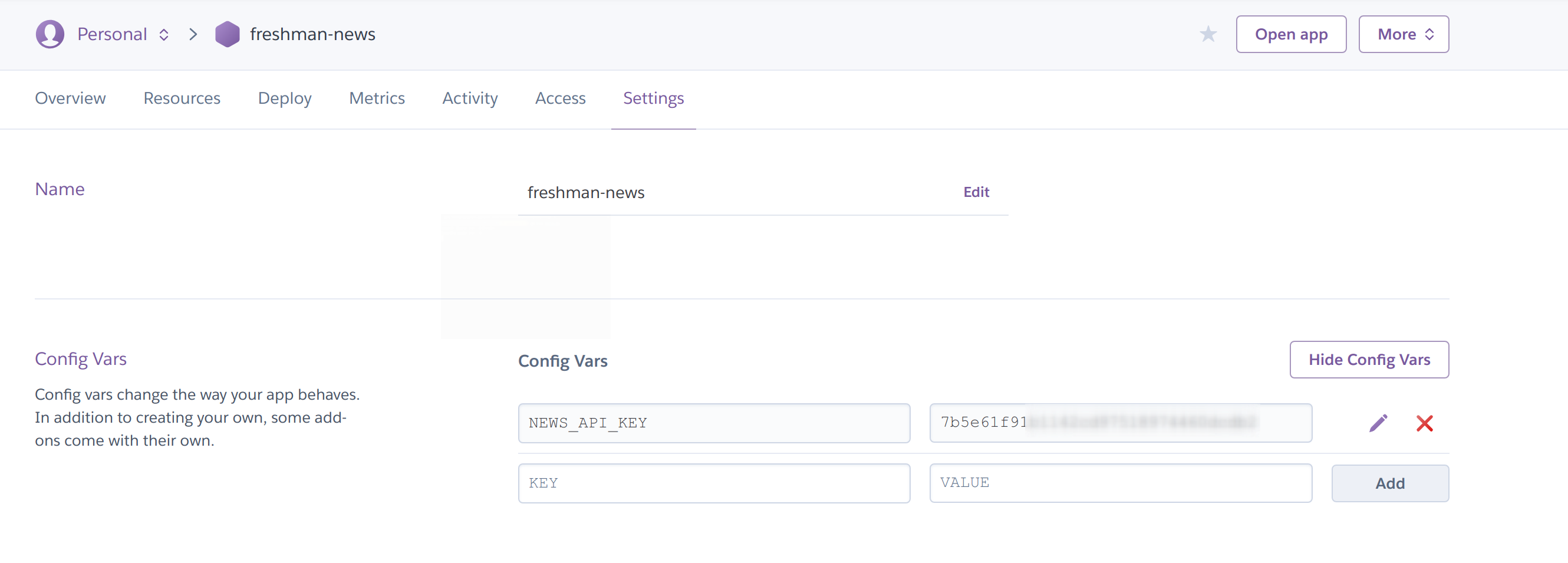Switch to the Metrics tab
The height and width of the screenshot is (563, 1568).
click(377, 98)
